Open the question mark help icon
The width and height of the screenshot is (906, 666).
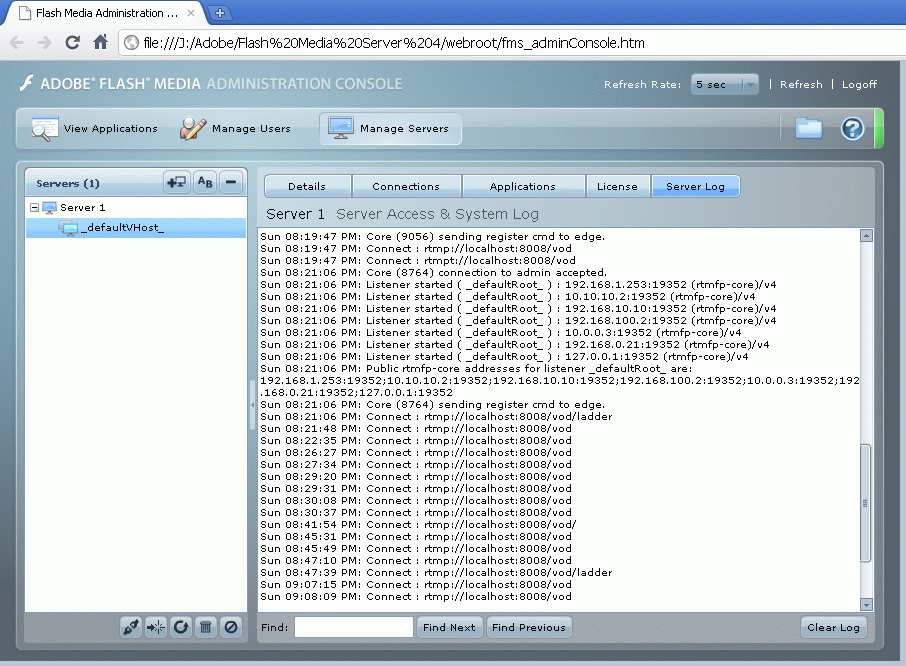coord(852,128)
